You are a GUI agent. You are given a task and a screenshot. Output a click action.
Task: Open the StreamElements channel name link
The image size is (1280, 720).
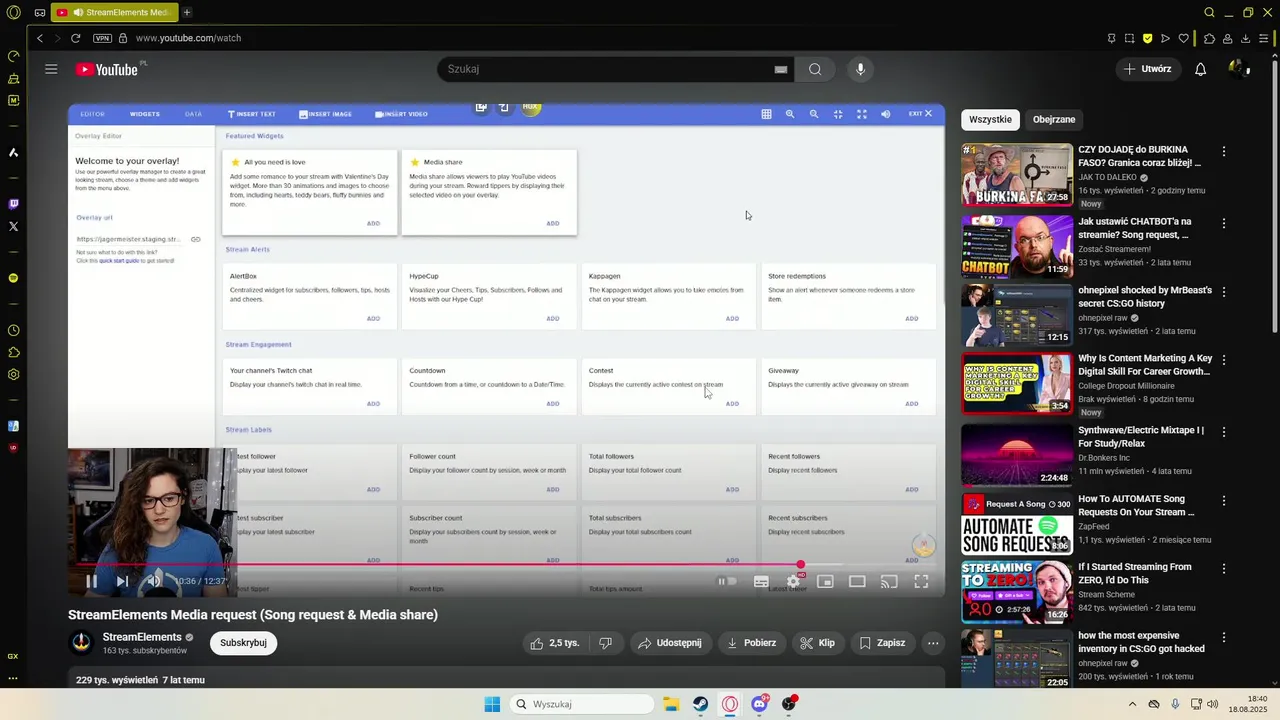click(x=142, y=637)
